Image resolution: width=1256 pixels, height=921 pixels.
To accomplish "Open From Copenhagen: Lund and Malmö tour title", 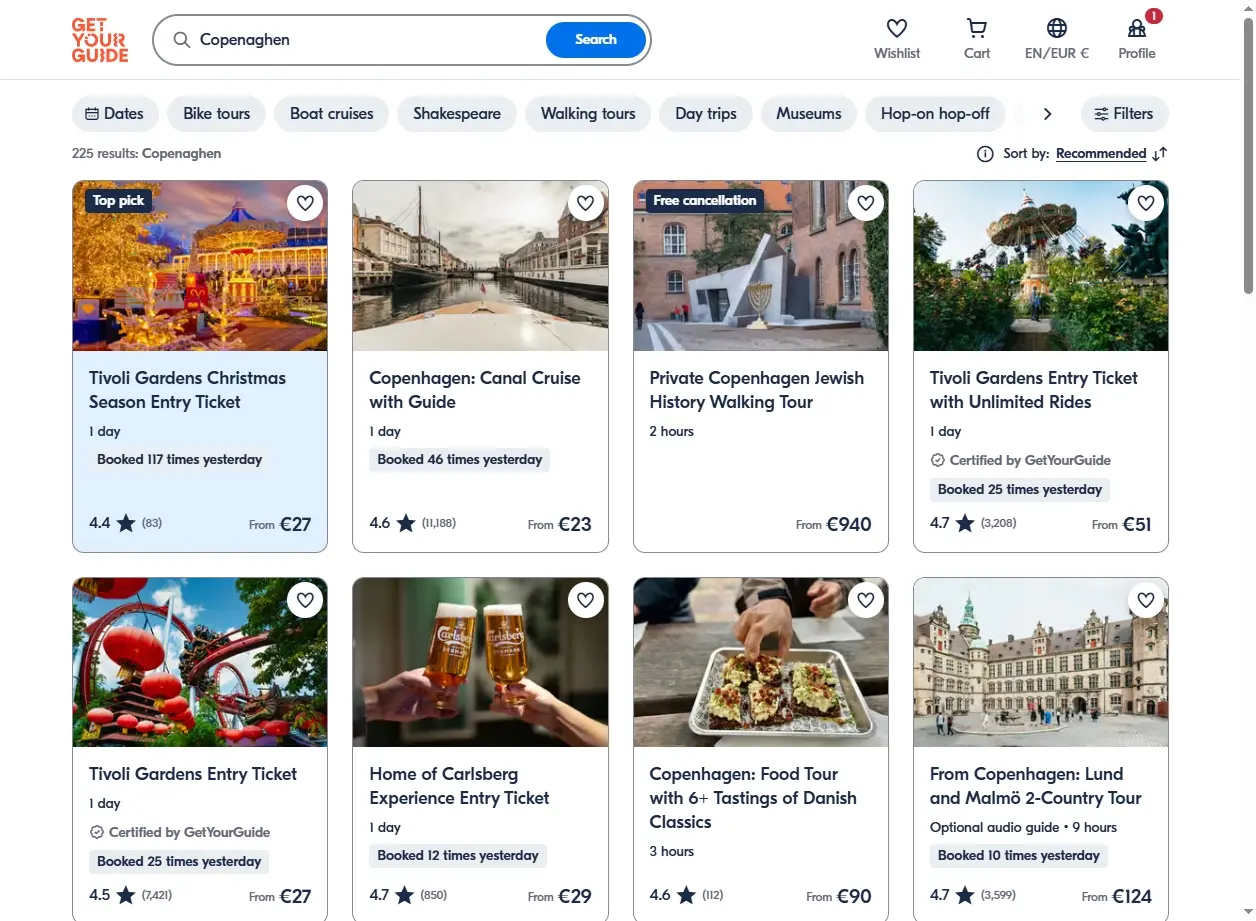I will click(x=1035, y=786).
